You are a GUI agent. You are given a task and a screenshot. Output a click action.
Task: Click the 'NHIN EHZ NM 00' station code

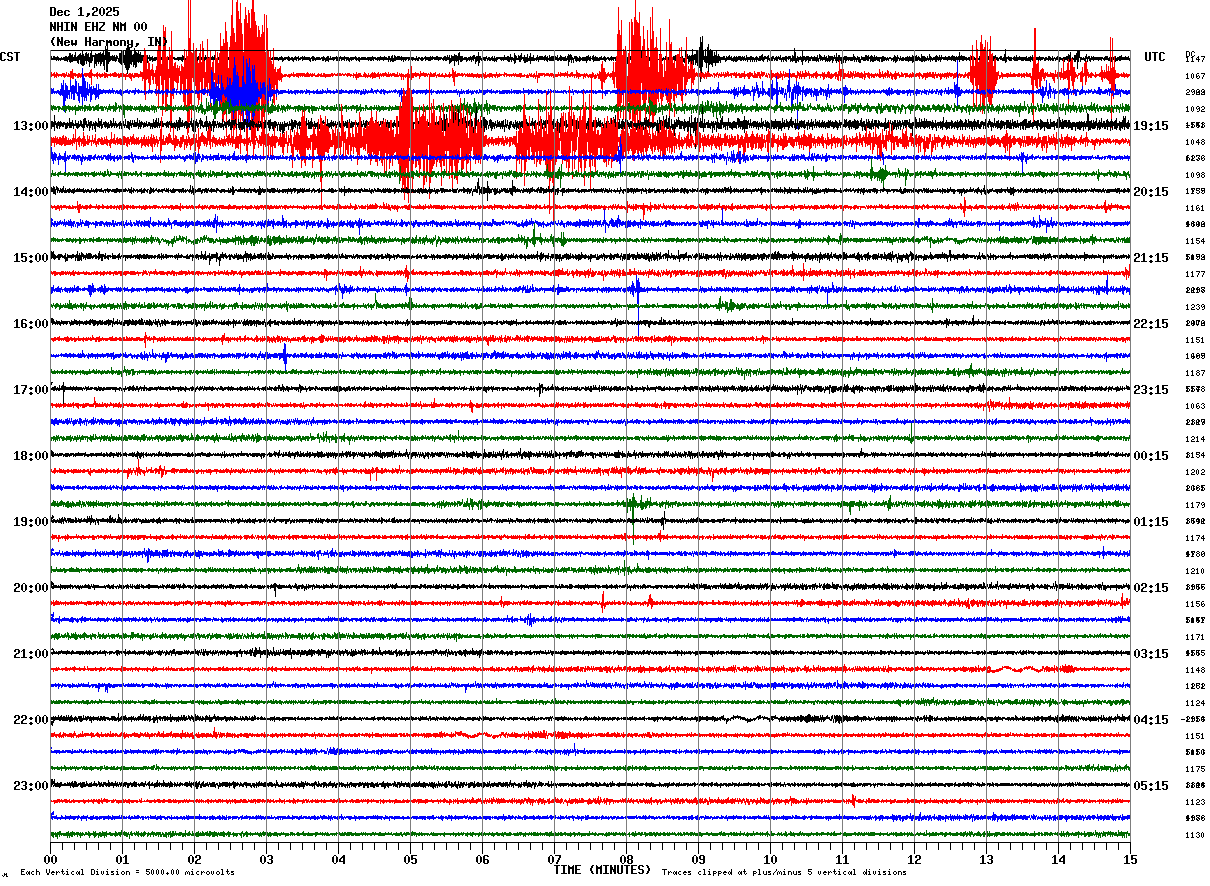(98, 27)
